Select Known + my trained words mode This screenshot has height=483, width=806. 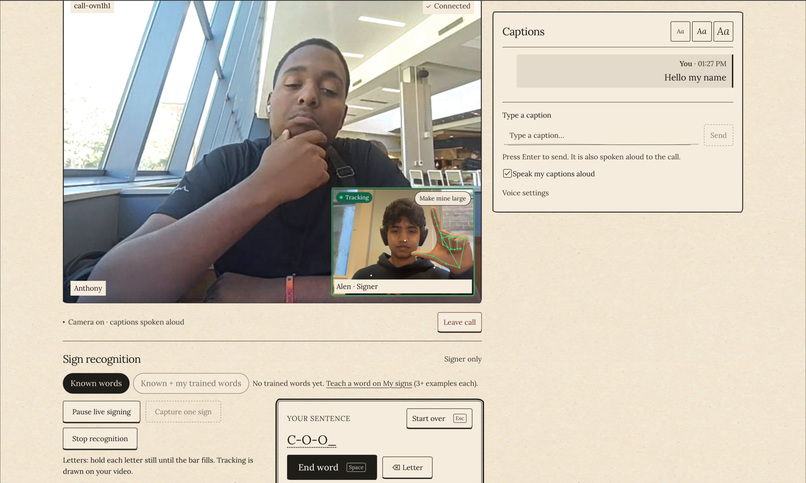coord(191,383)
